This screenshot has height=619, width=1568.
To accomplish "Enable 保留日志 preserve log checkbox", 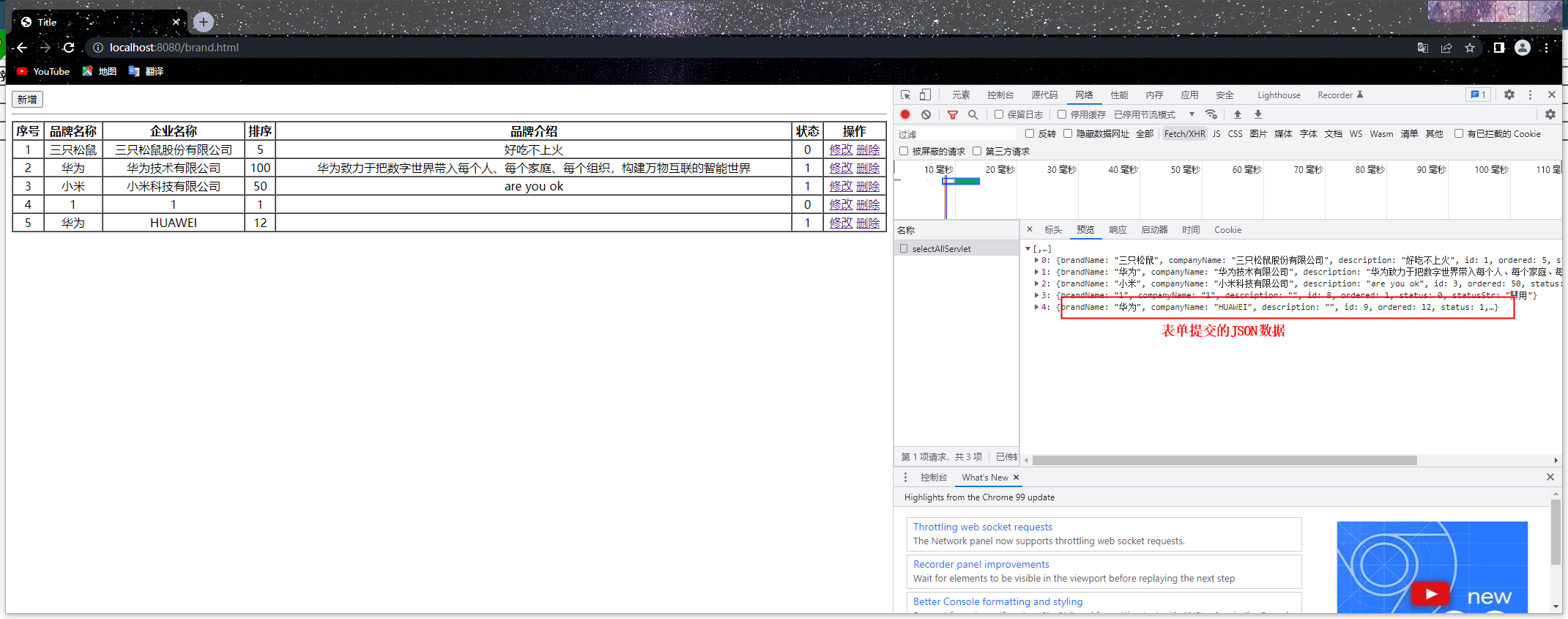I will 999,114.
